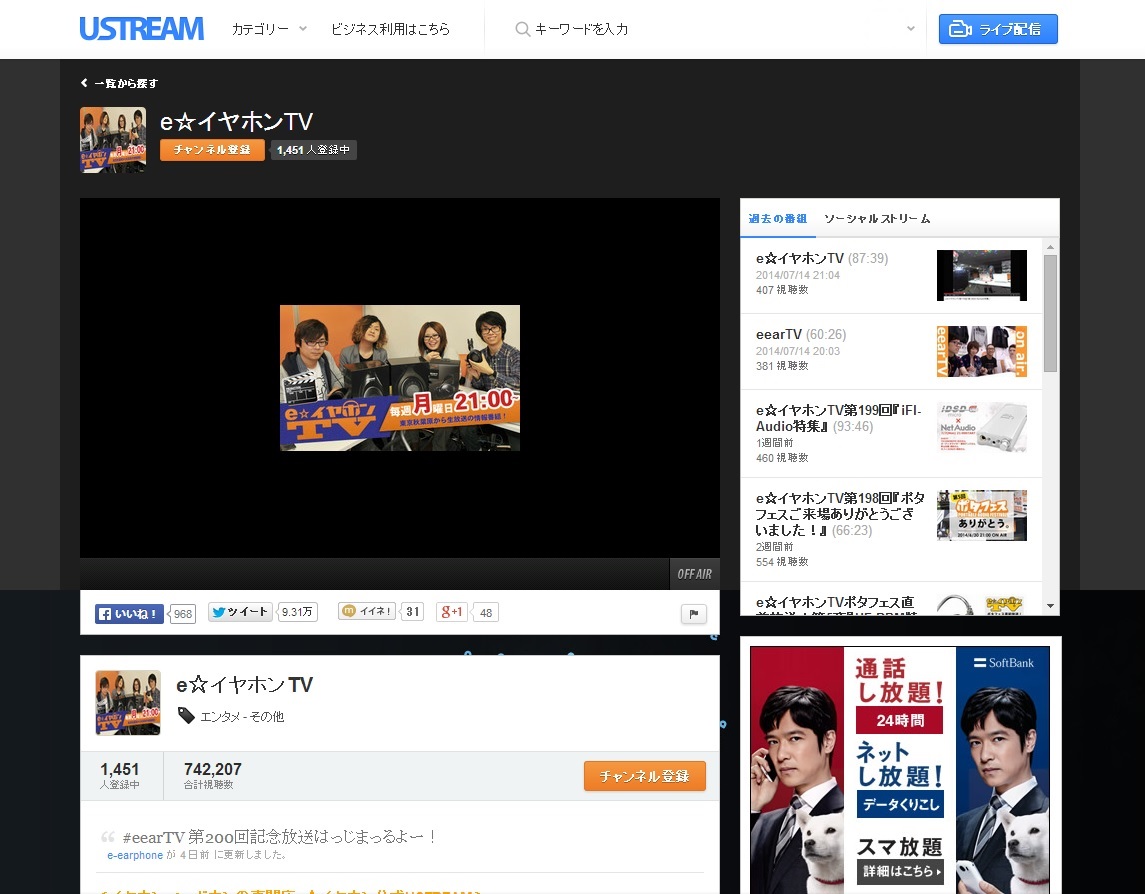
Task: Click the Facebook like count 968
Action: click(x=183, y=614)
